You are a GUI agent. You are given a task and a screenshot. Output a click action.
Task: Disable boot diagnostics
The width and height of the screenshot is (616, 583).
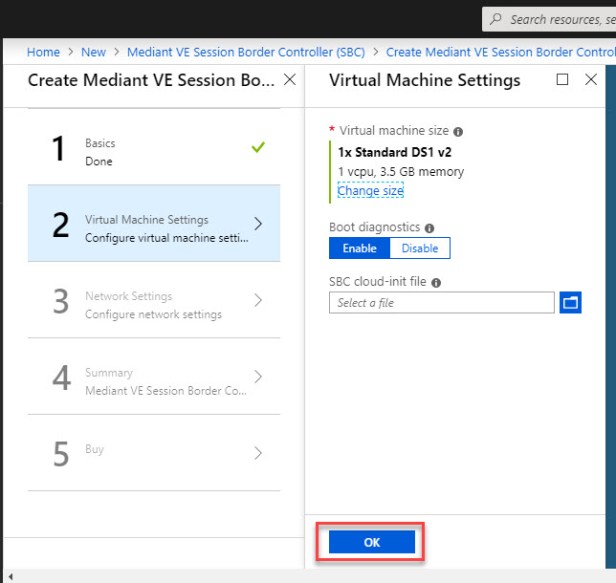420,248
